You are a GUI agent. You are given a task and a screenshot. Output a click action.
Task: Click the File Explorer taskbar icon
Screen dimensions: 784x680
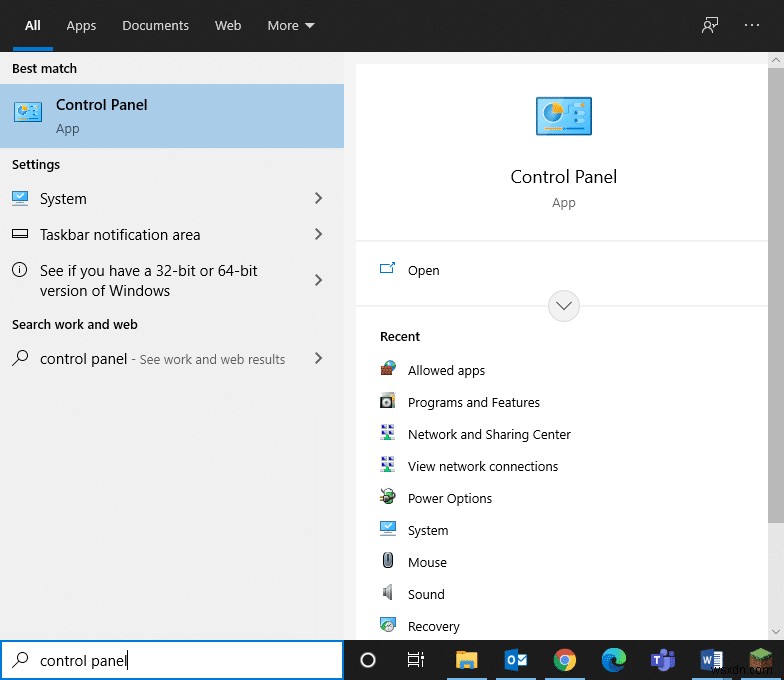tap(467, 660)
